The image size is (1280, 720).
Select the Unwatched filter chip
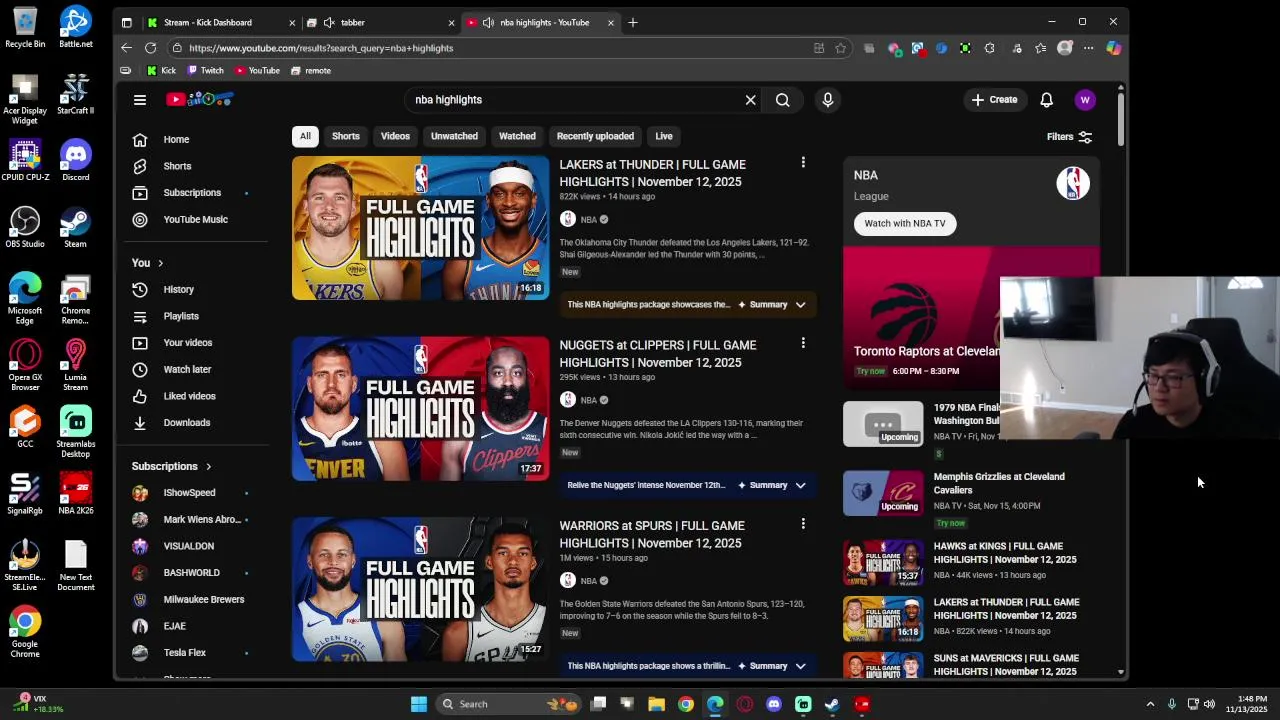(x=454, y=136)
